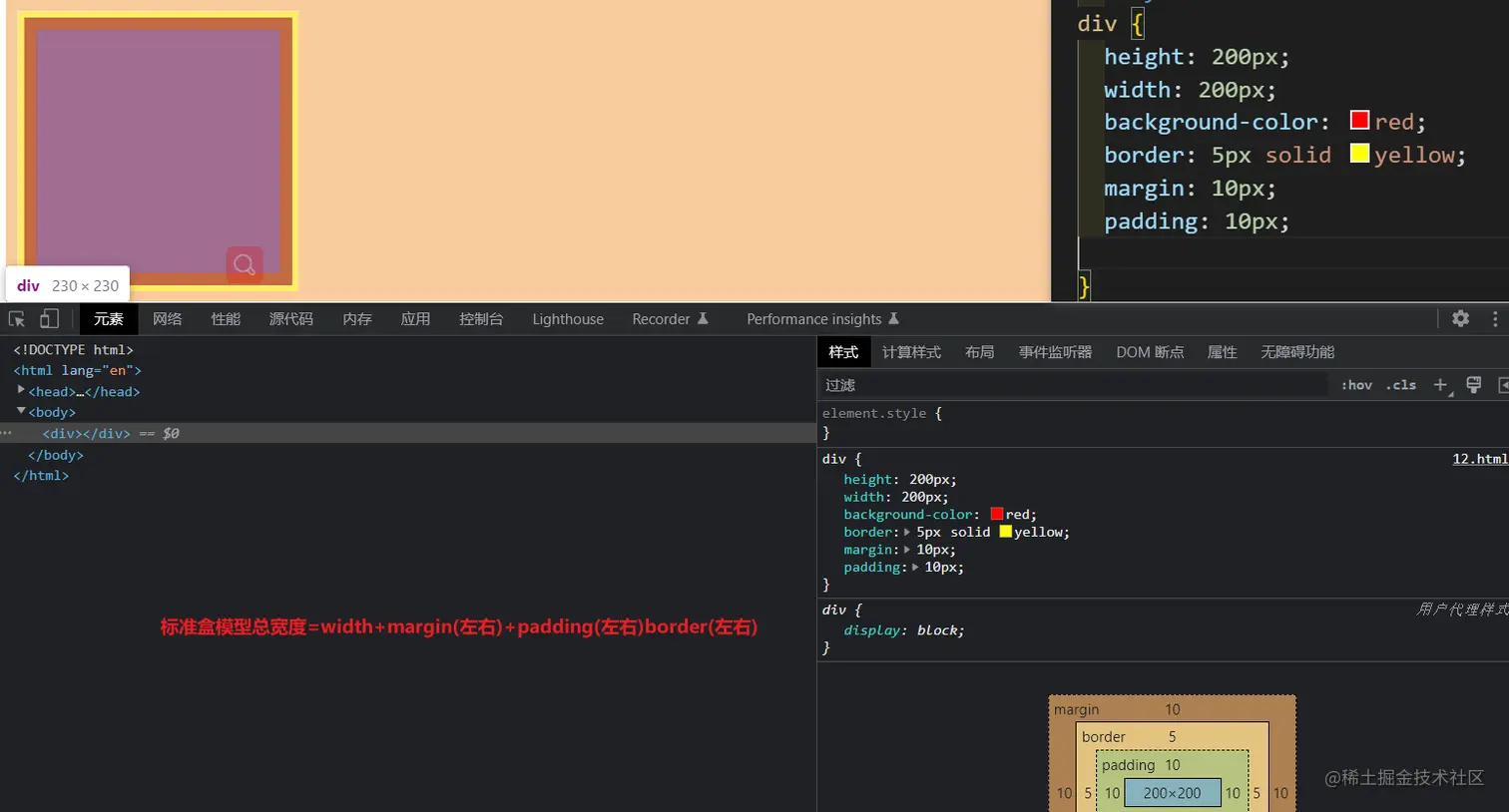Select the 事件监听器 subtab

point(1055,352)
